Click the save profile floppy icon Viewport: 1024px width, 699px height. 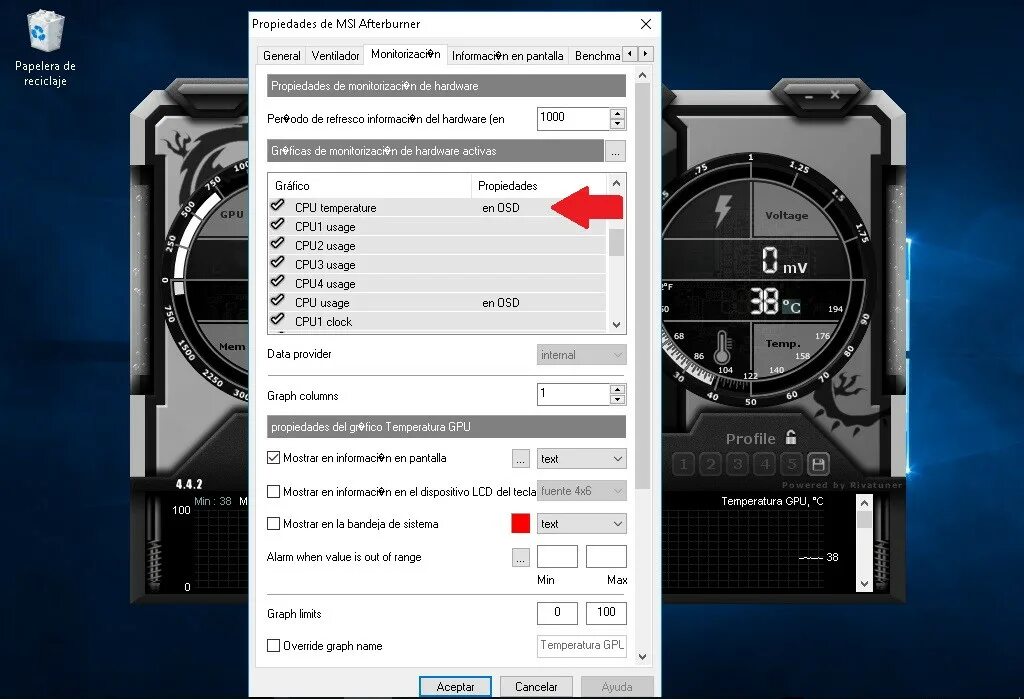pos(818,464)
